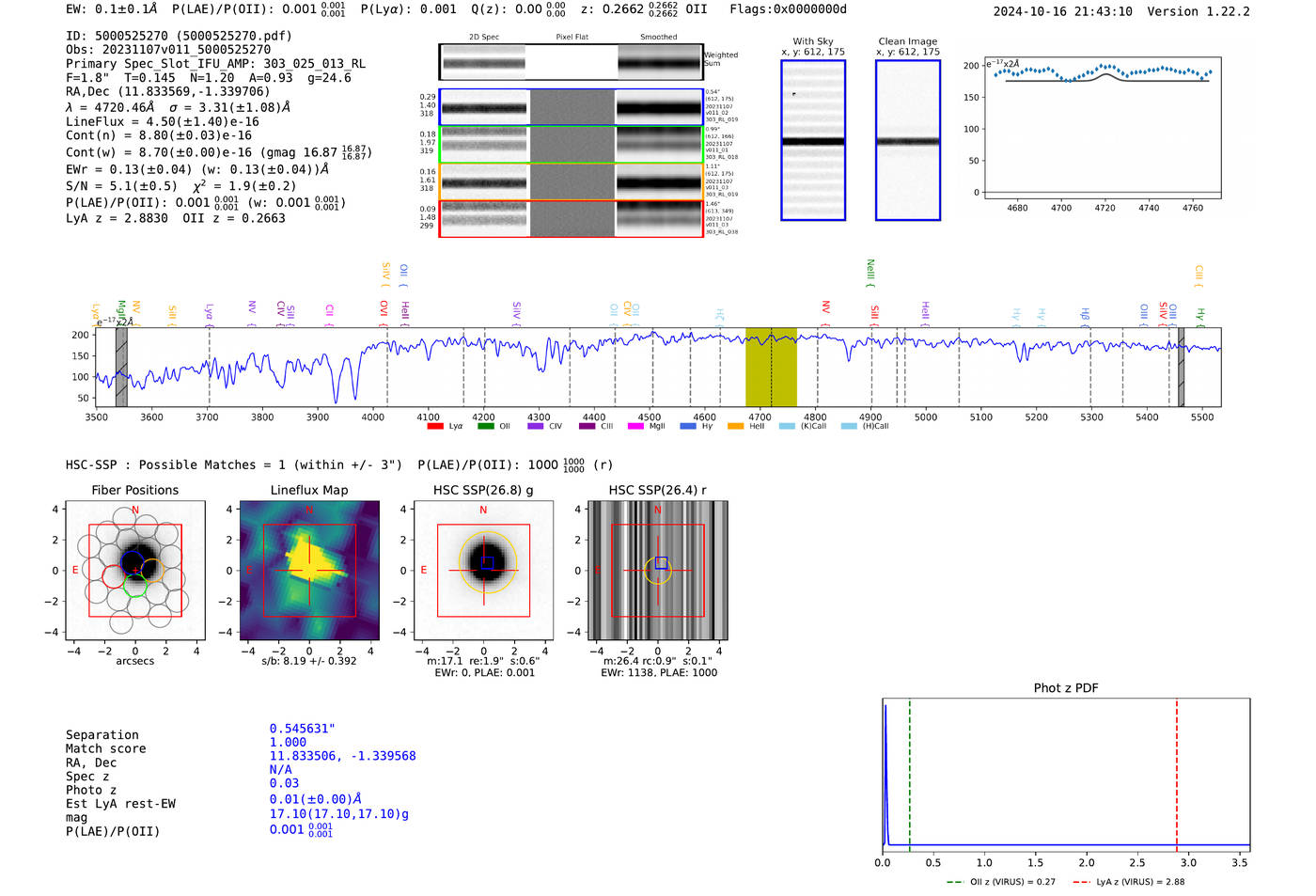Select the red-bordered 2D spectrum row
Screen dimensions: 1316x896
[x=572, y=219]
